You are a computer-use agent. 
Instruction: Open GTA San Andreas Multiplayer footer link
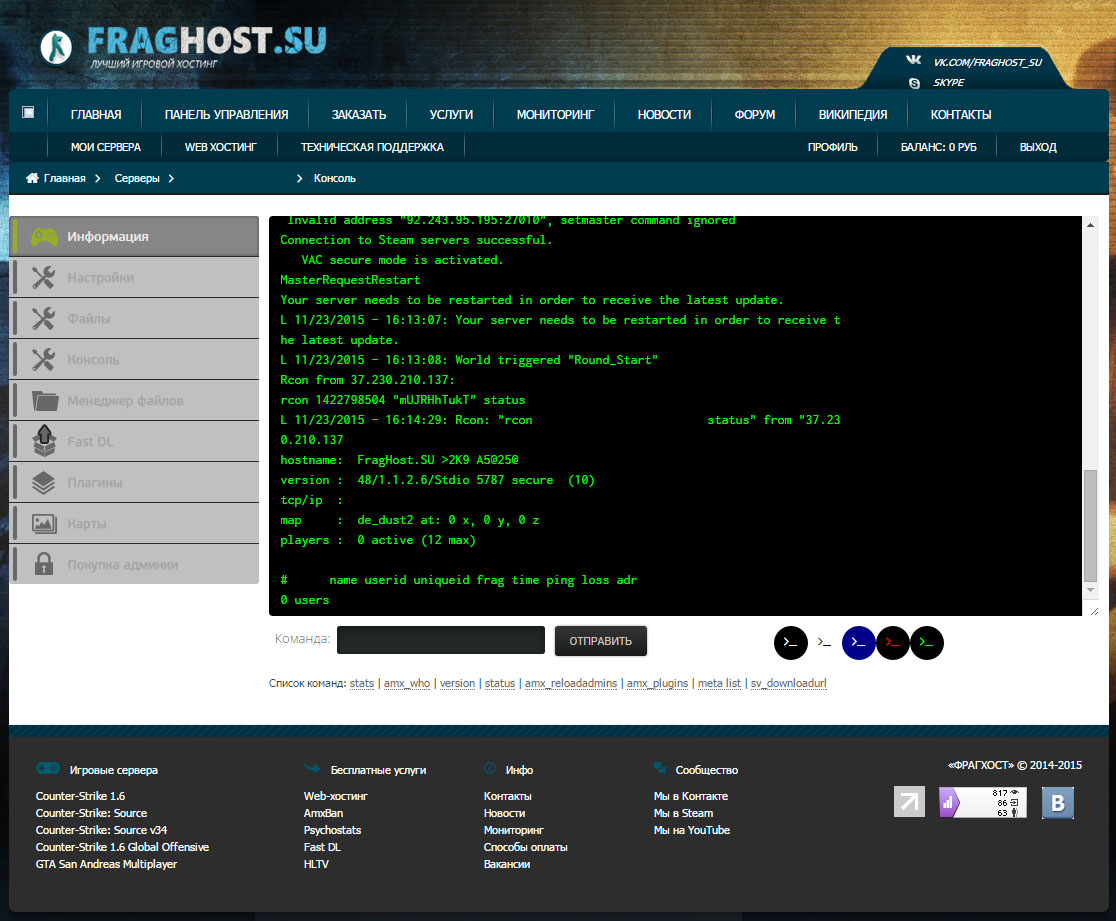pyautogui.click(x=106, y=864)
